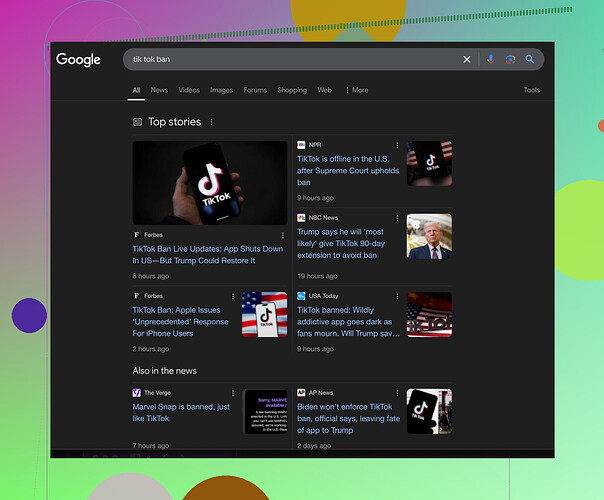Switch to the Shopping tab
Viewport: 604px width, 500px height.
click(292, 90)
